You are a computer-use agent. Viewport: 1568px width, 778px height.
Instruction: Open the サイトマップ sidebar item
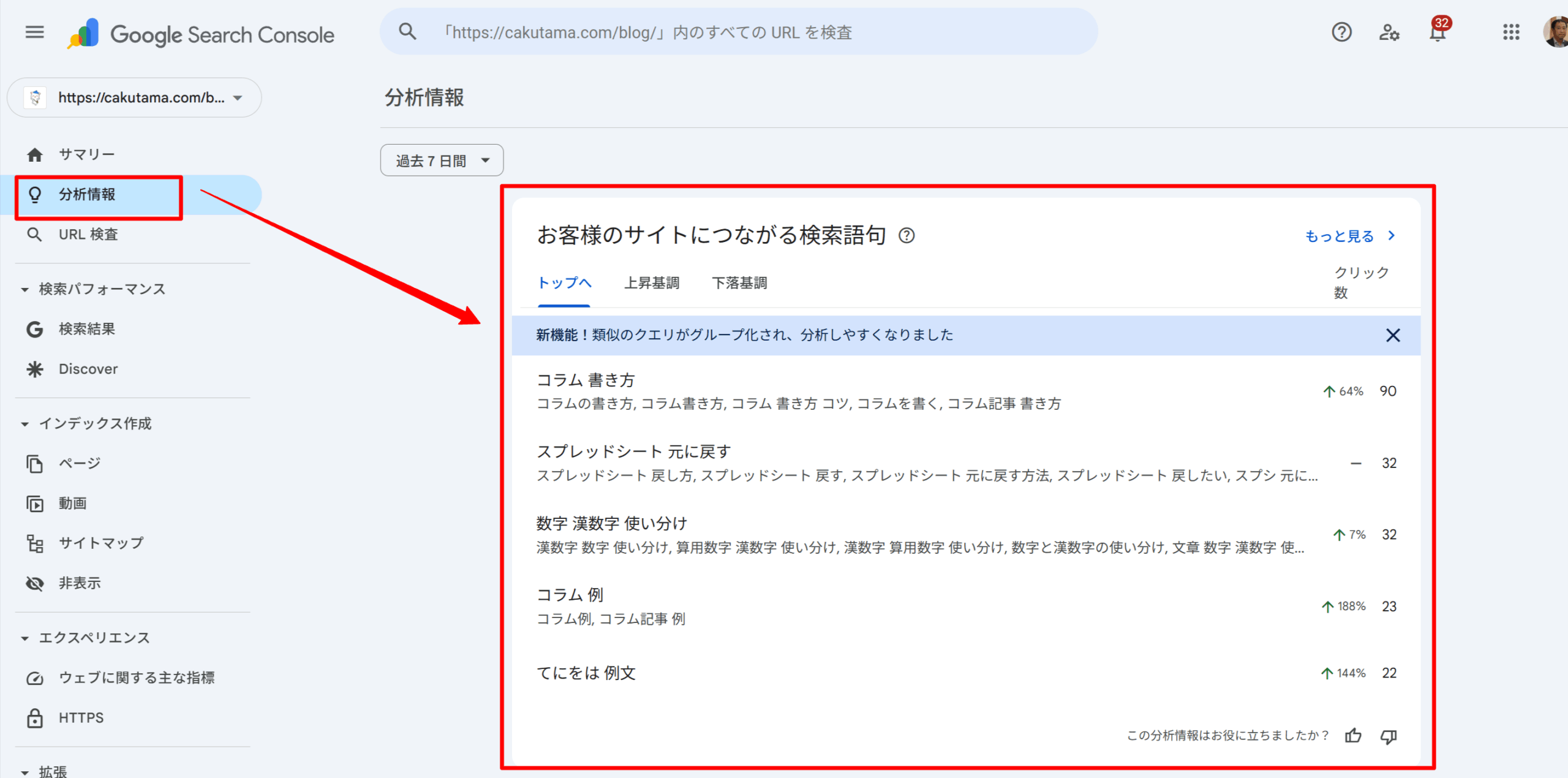tap(101, 543)
